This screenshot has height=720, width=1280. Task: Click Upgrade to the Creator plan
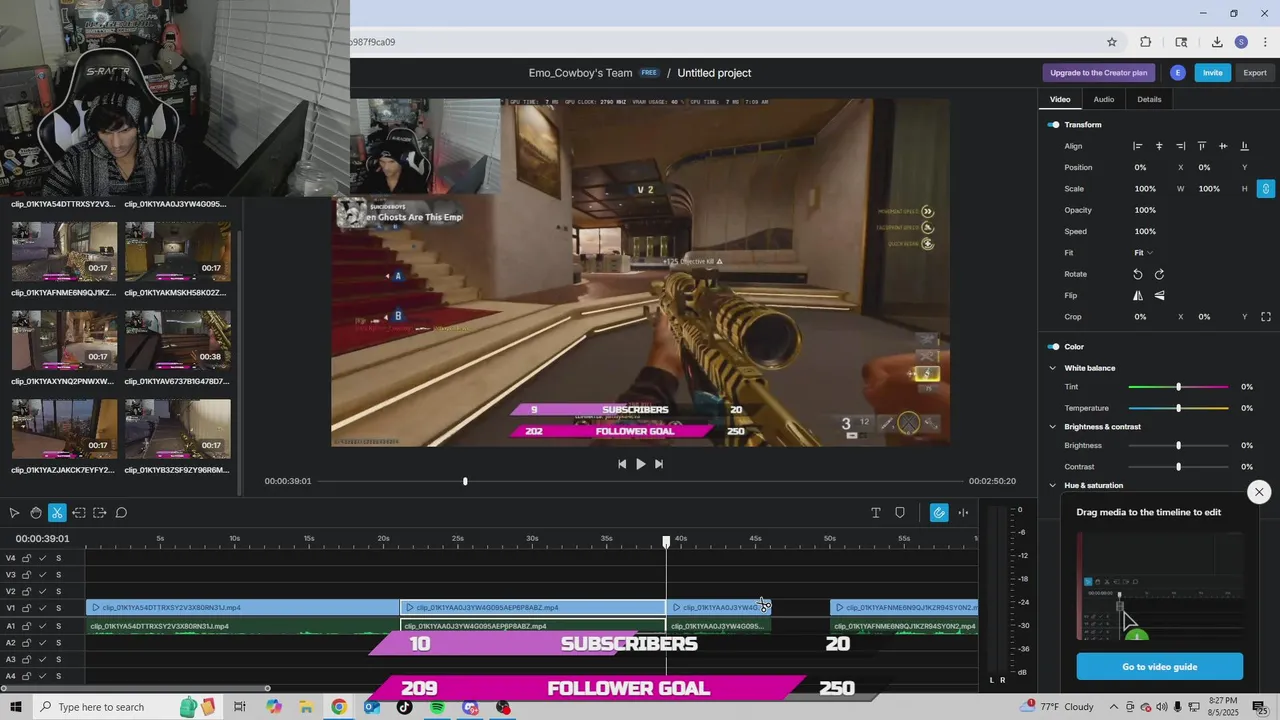pos(1099,73)
